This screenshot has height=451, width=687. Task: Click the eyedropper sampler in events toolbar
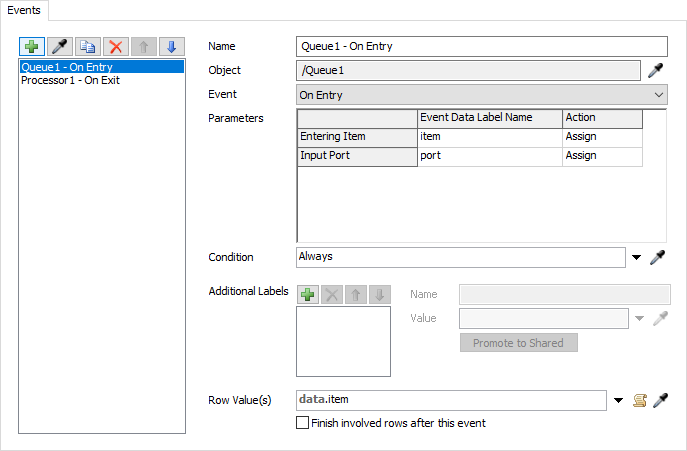(59, 47)
